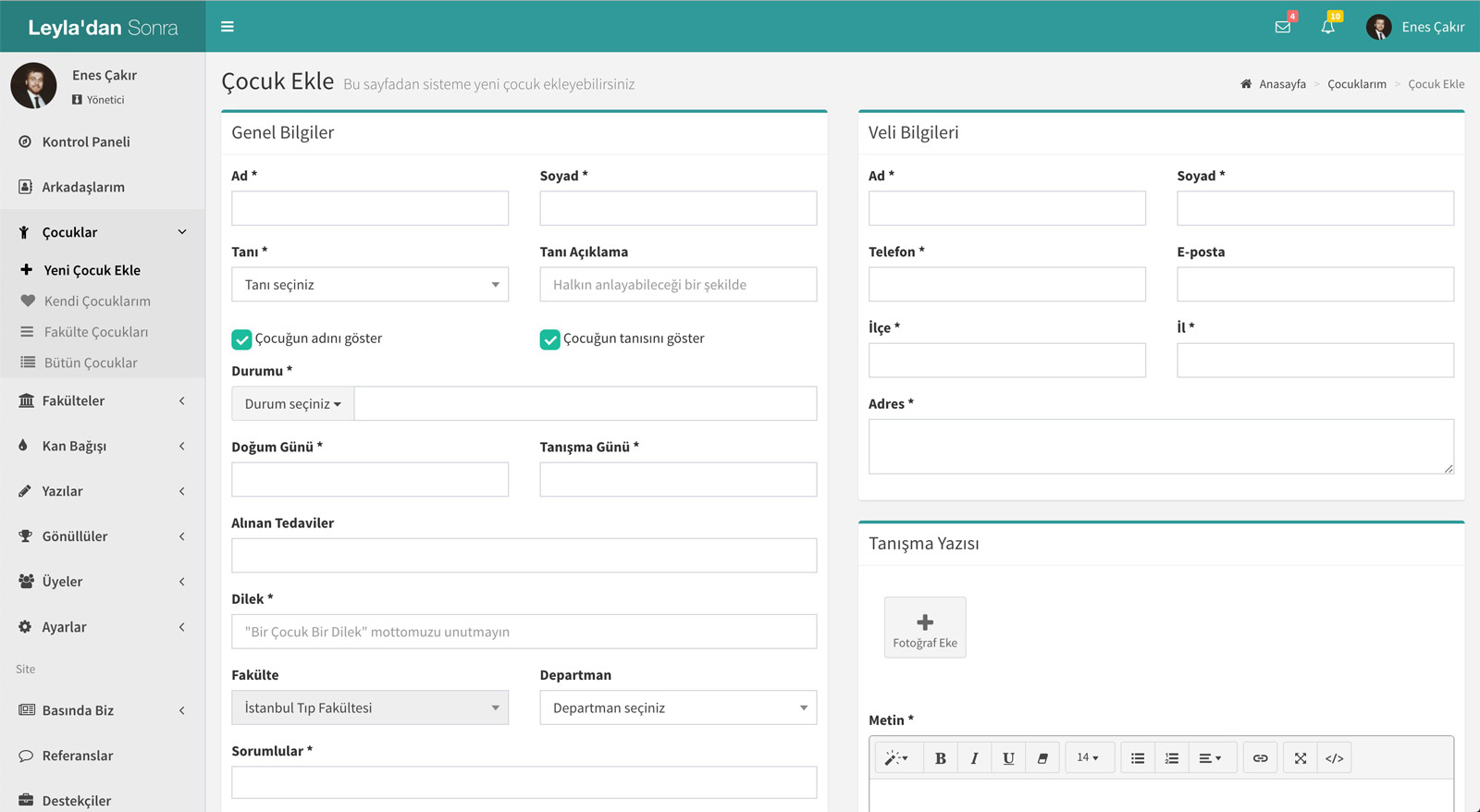The height and width of the screenshot is (812, 1480).
Task: Open Arkadaşlarım in sidebar
Action: (x=103, y=187)
